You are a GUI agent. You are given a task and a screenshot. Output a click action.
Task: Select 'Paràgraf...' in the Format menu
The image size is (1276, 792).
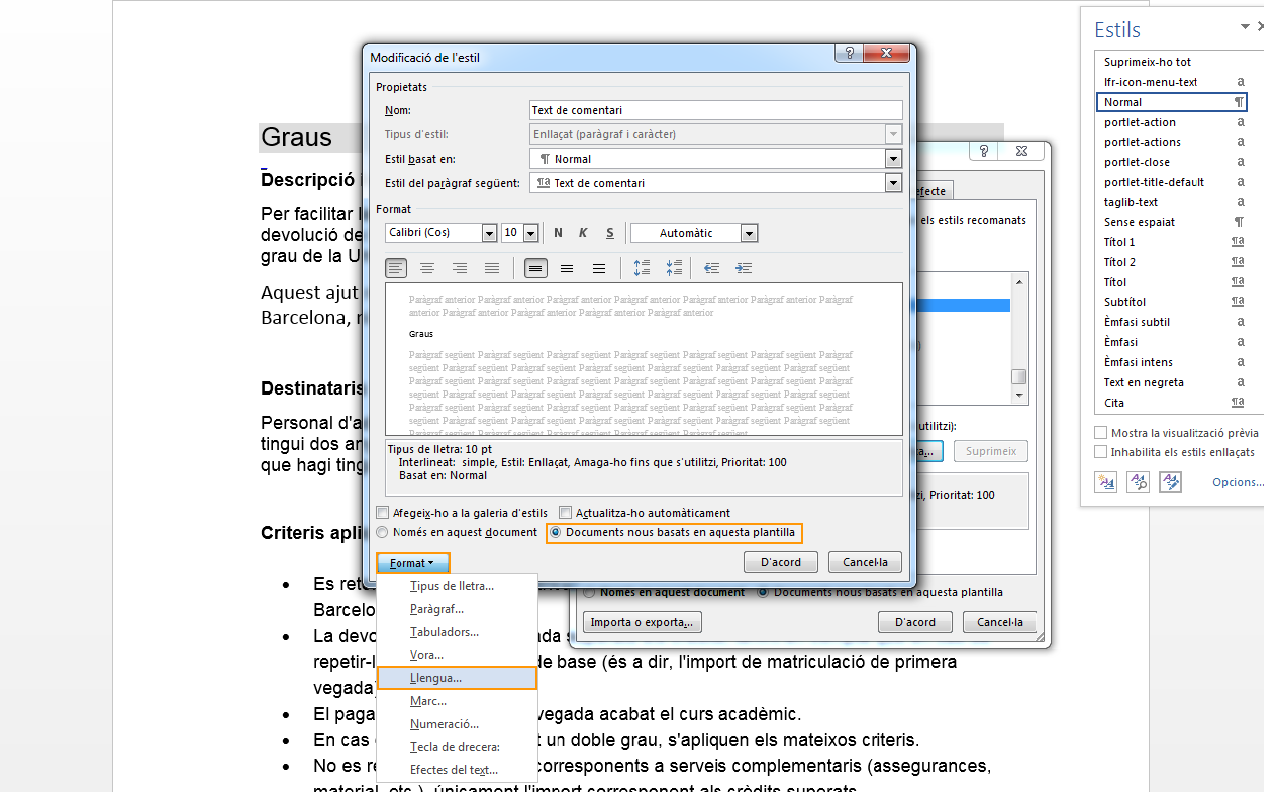tap(437, 609)
